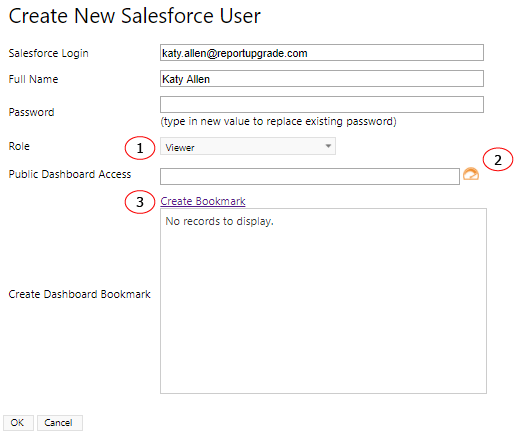Click the 'Full Name' label
Image resolution: width=514 pixels, height=441 pixels.
coord(33,79)
